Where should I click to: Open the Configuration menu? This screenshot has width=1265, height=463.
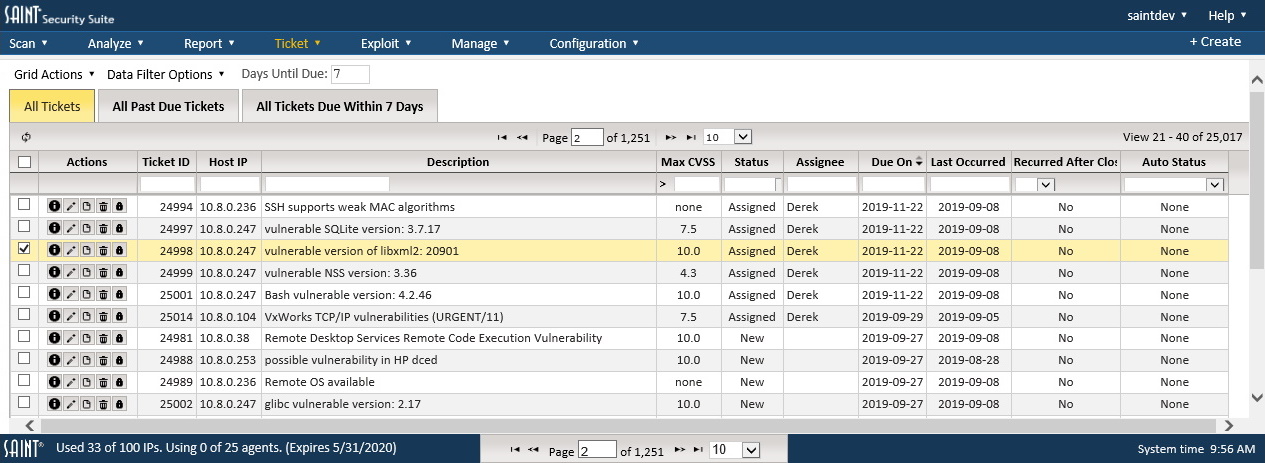(x=595, y=43)
